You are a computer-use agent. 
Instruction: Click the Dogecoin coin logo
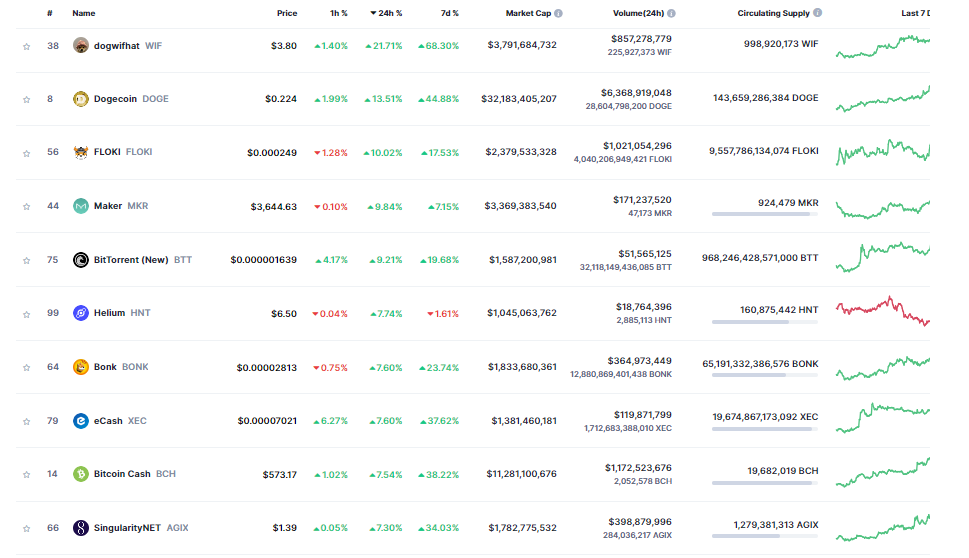[x=80, y=99]
